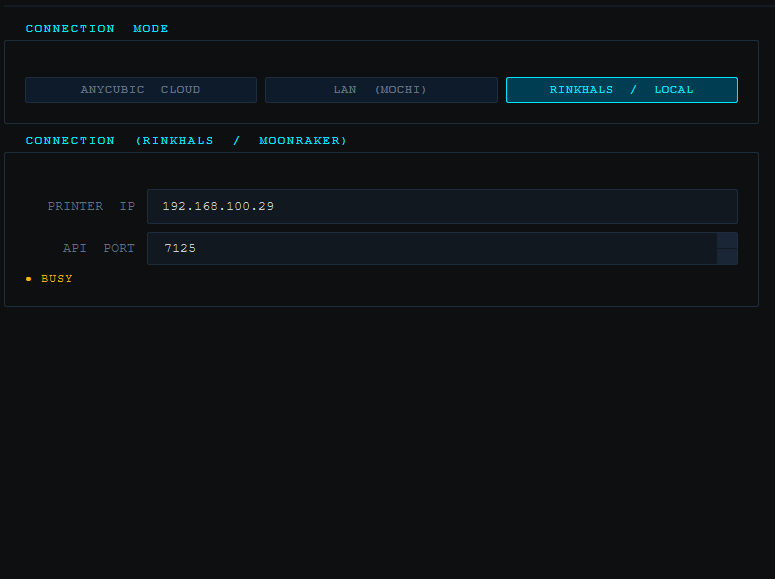Click the 7125 port number value
Screen dimensions: 775x579
coord(180,248)
